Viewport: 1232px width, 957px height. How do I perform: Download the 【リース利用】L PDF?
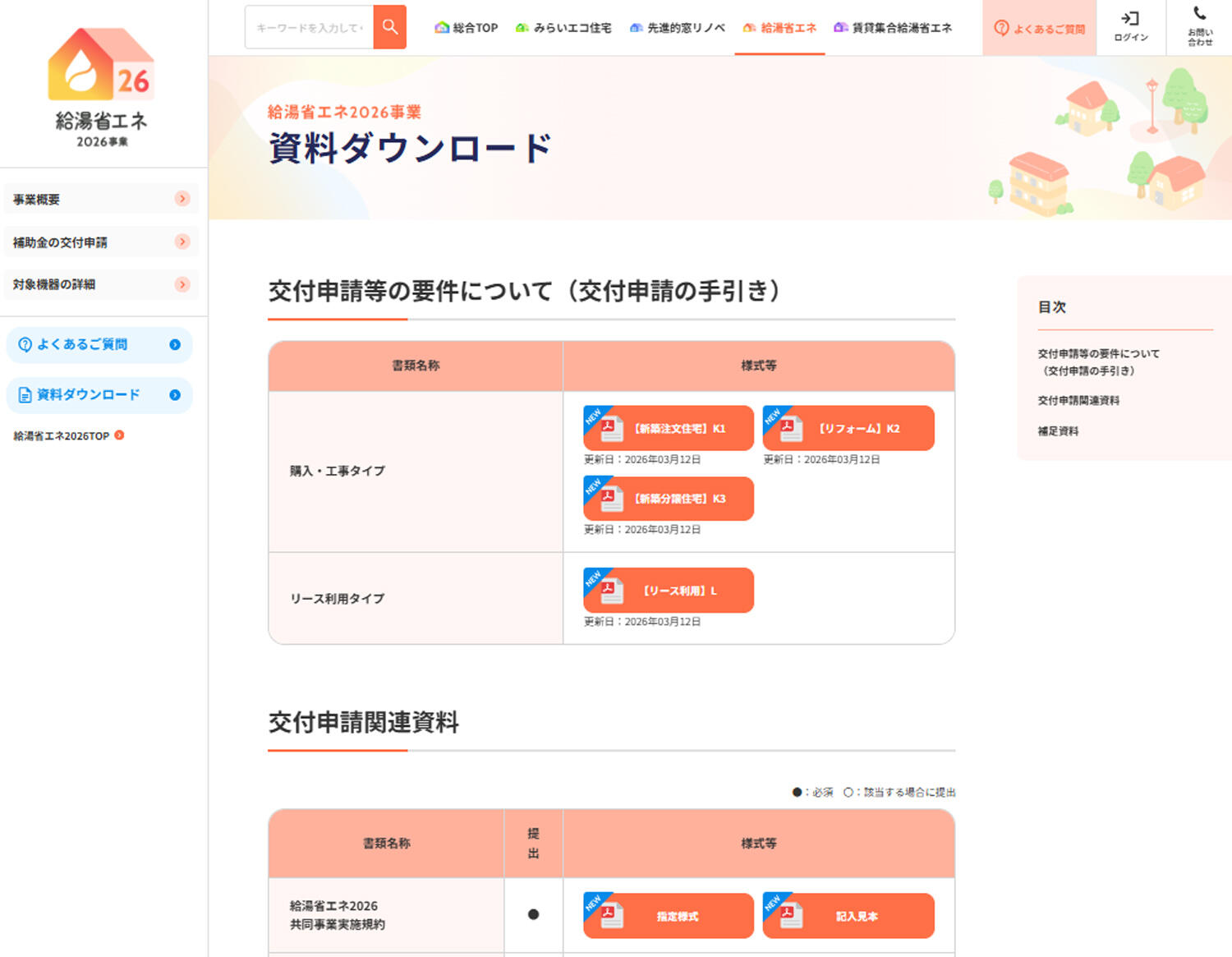(669, 591)
